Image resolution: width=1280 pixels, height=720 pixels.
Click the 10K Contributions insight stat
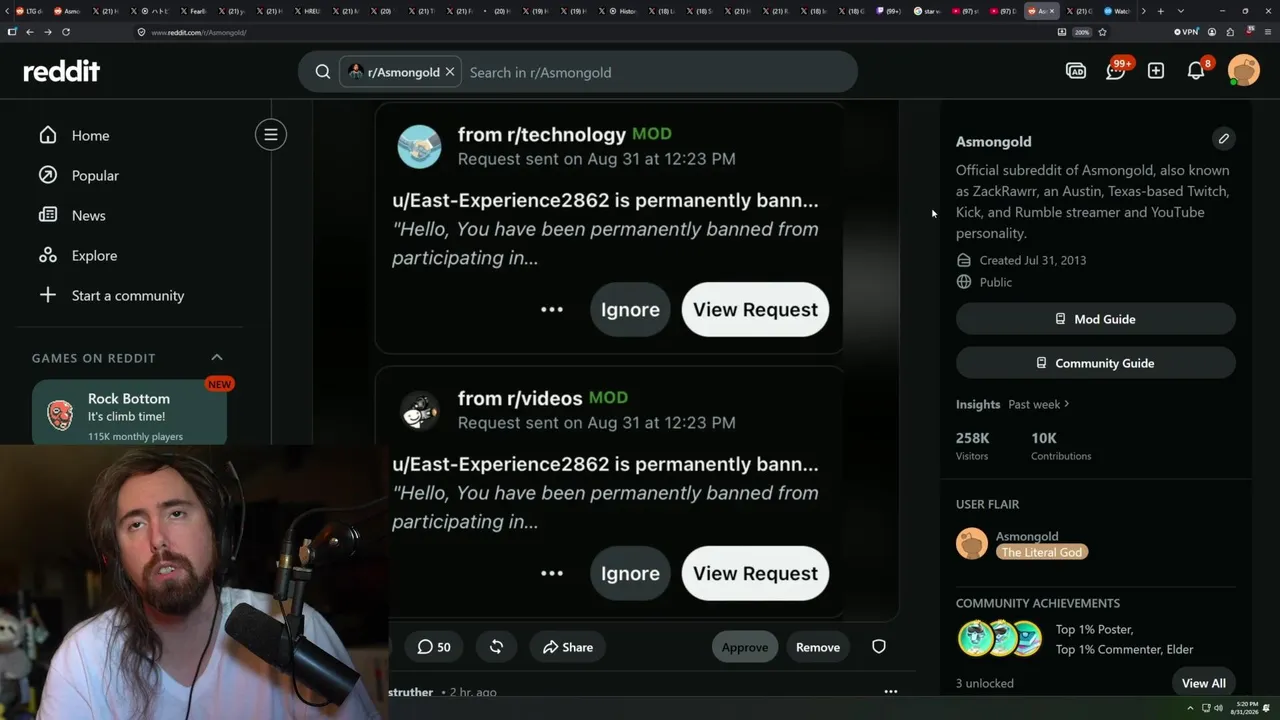pyautogui.click(x=1061, y=446)
